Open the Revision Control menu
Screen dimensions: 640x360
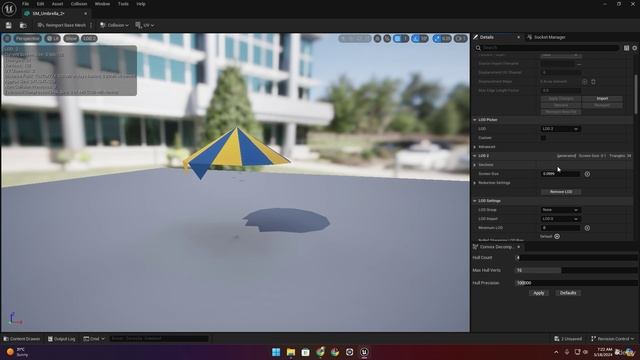(x=612, y=339)
